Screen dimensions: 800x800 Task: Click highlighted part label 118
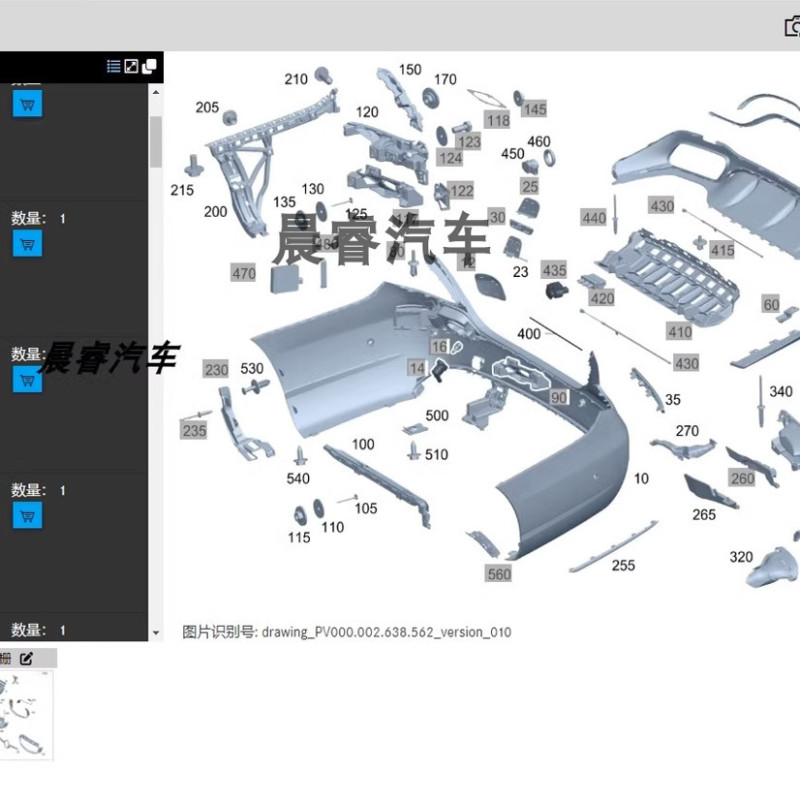(x=498, y=120)
